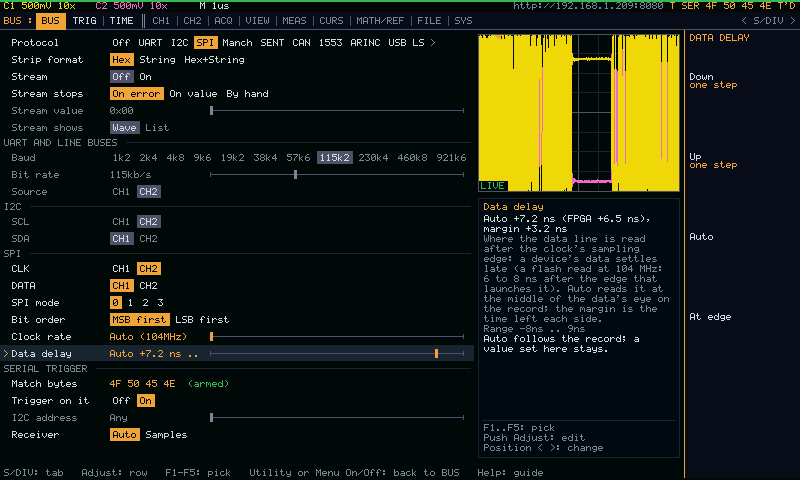Select 230k4 baud rate
This screenshot has width=800, height=480.
373,158
